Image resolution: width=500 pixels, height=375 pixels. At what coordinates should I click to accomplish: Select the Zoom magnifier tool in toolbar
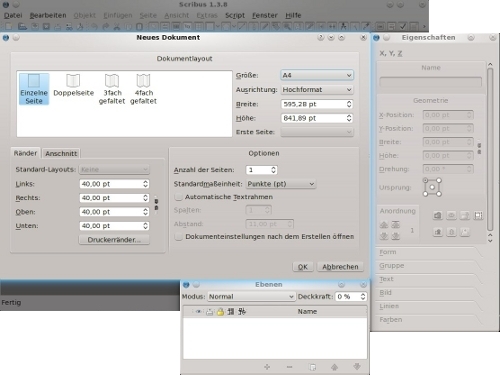287,26
